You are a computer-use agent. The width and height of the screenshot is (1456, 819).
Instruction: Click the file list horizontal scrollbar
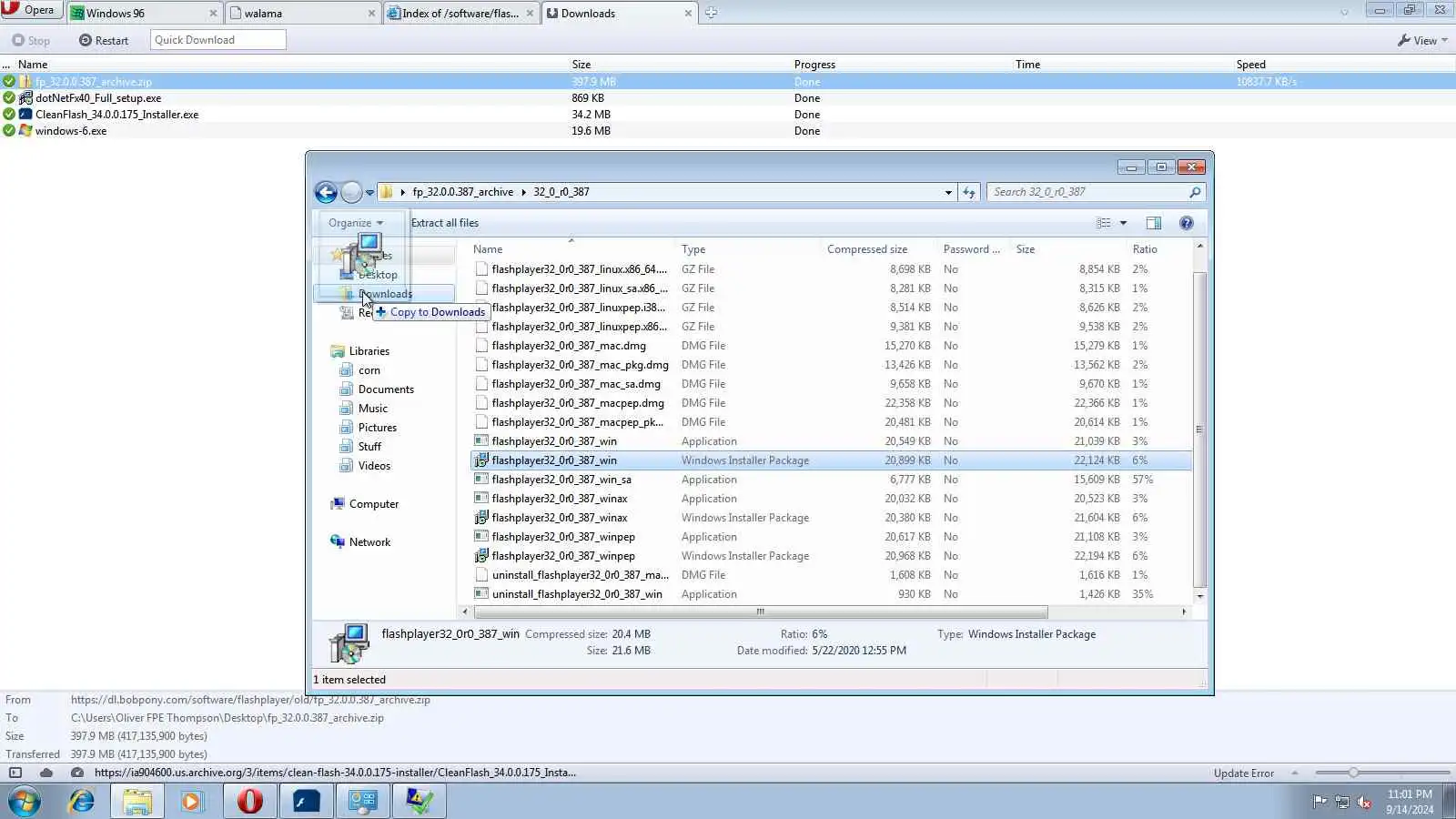pyautogui.click(x=760, y=612)
